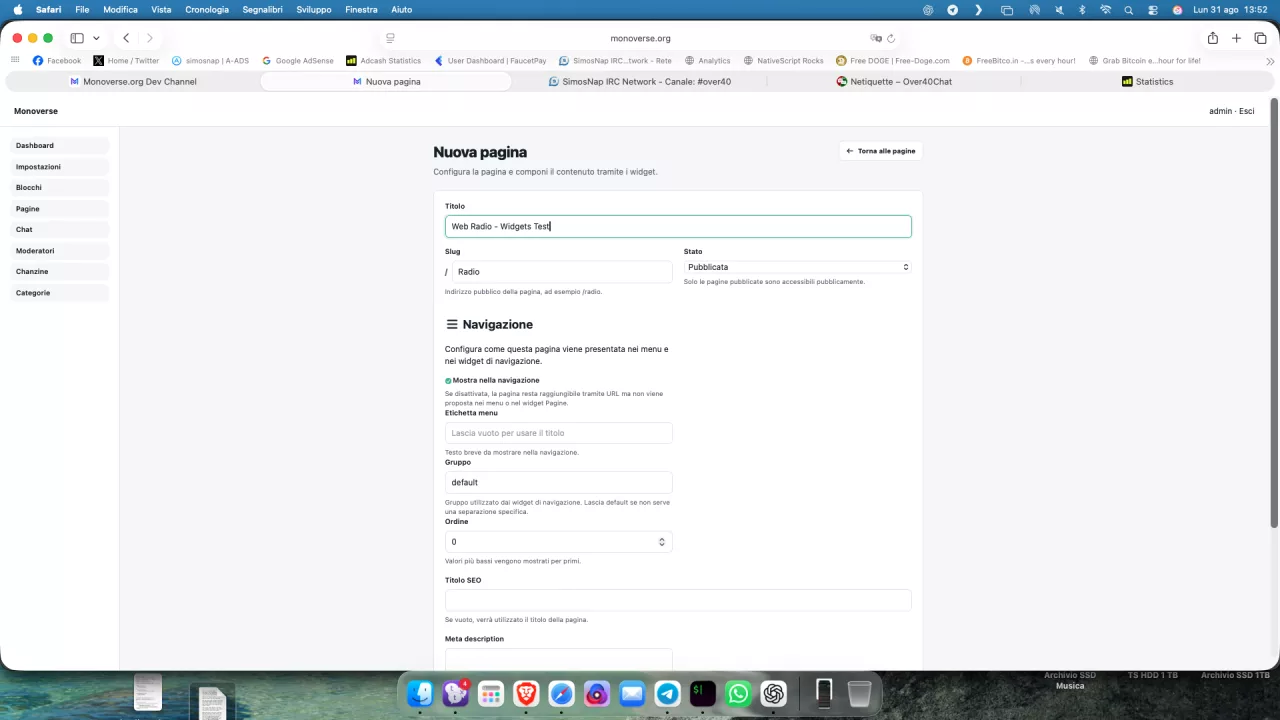Click the Ordine field stepper arrows
The height and width of the screenshot is (720, 1280).
661,542
